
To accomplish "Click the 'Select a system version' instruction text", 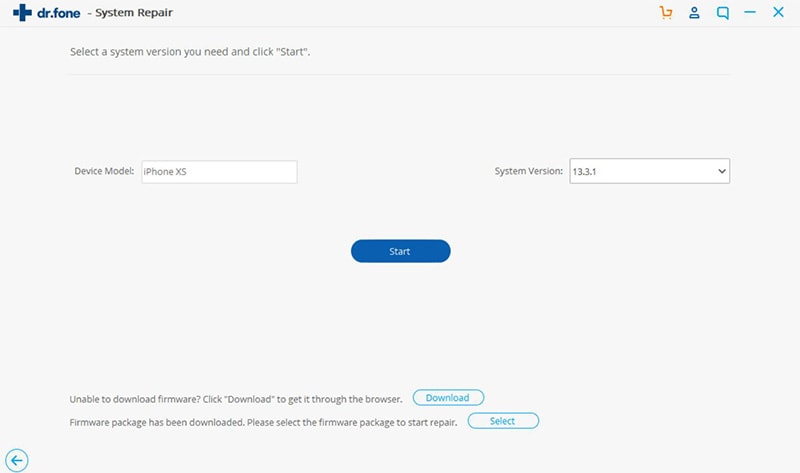I will point(190,52).
